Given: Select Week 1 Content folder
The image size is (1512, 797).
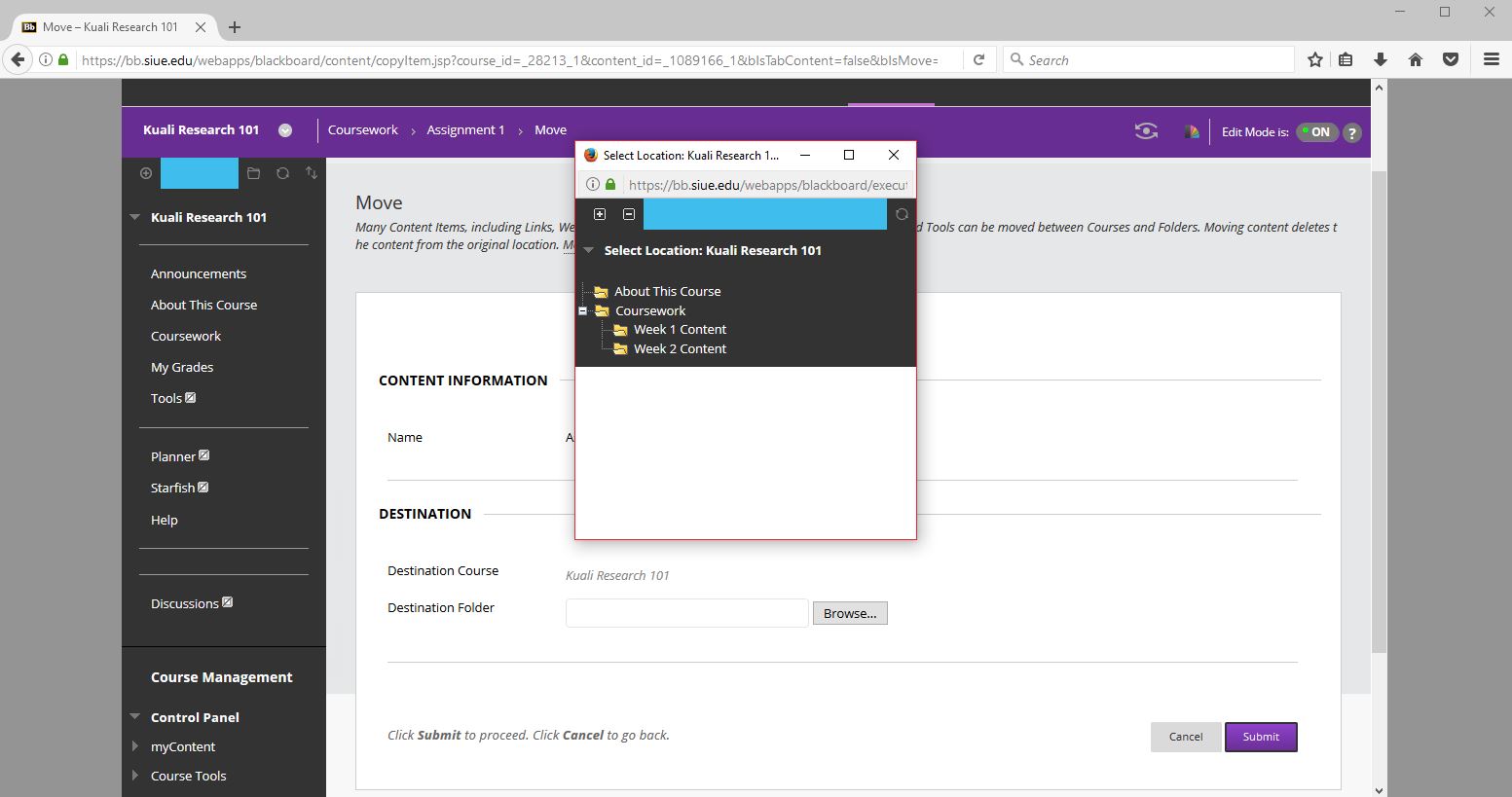Looking at the screenshot, I should point(680,330).
